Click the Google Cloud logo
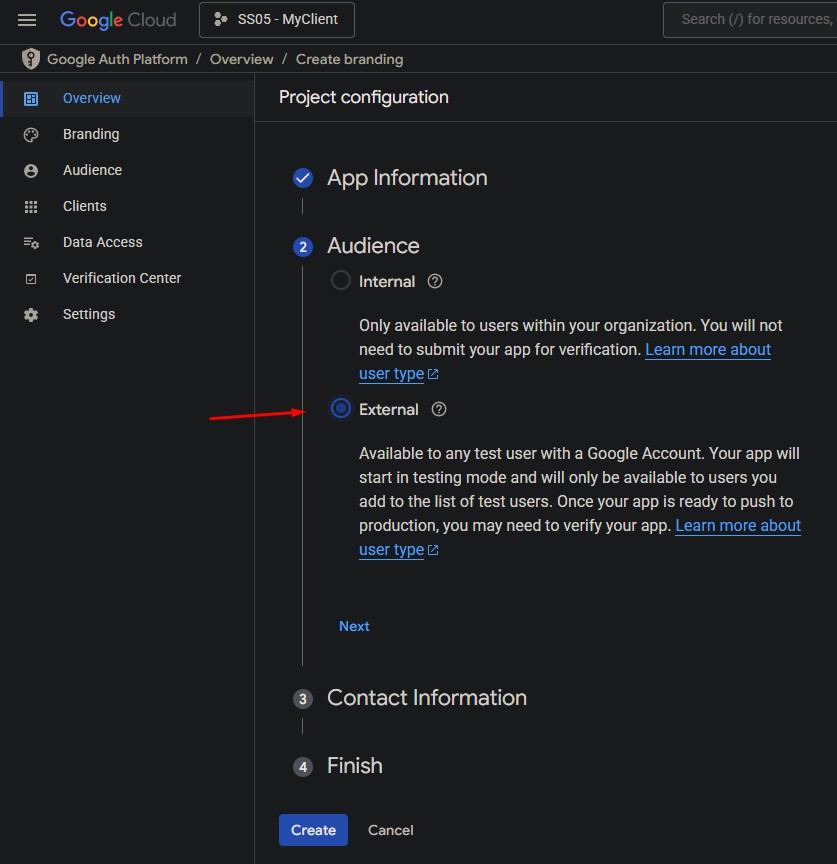This screenshot has width=837, height=864. [x=117, y=20]
